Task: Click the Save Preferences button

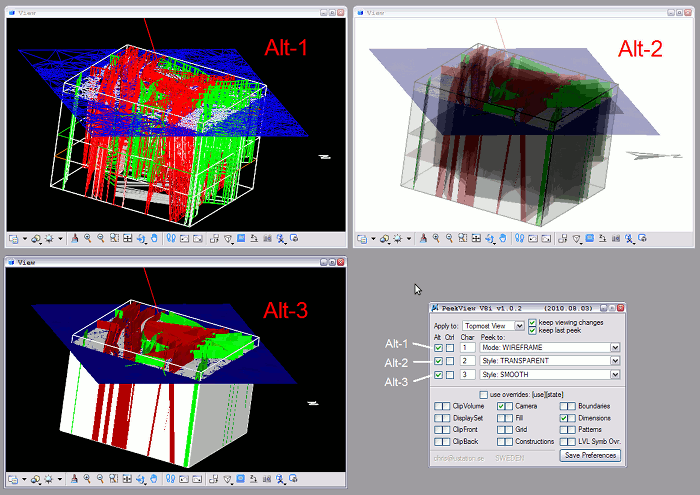Action: point(591,455)
